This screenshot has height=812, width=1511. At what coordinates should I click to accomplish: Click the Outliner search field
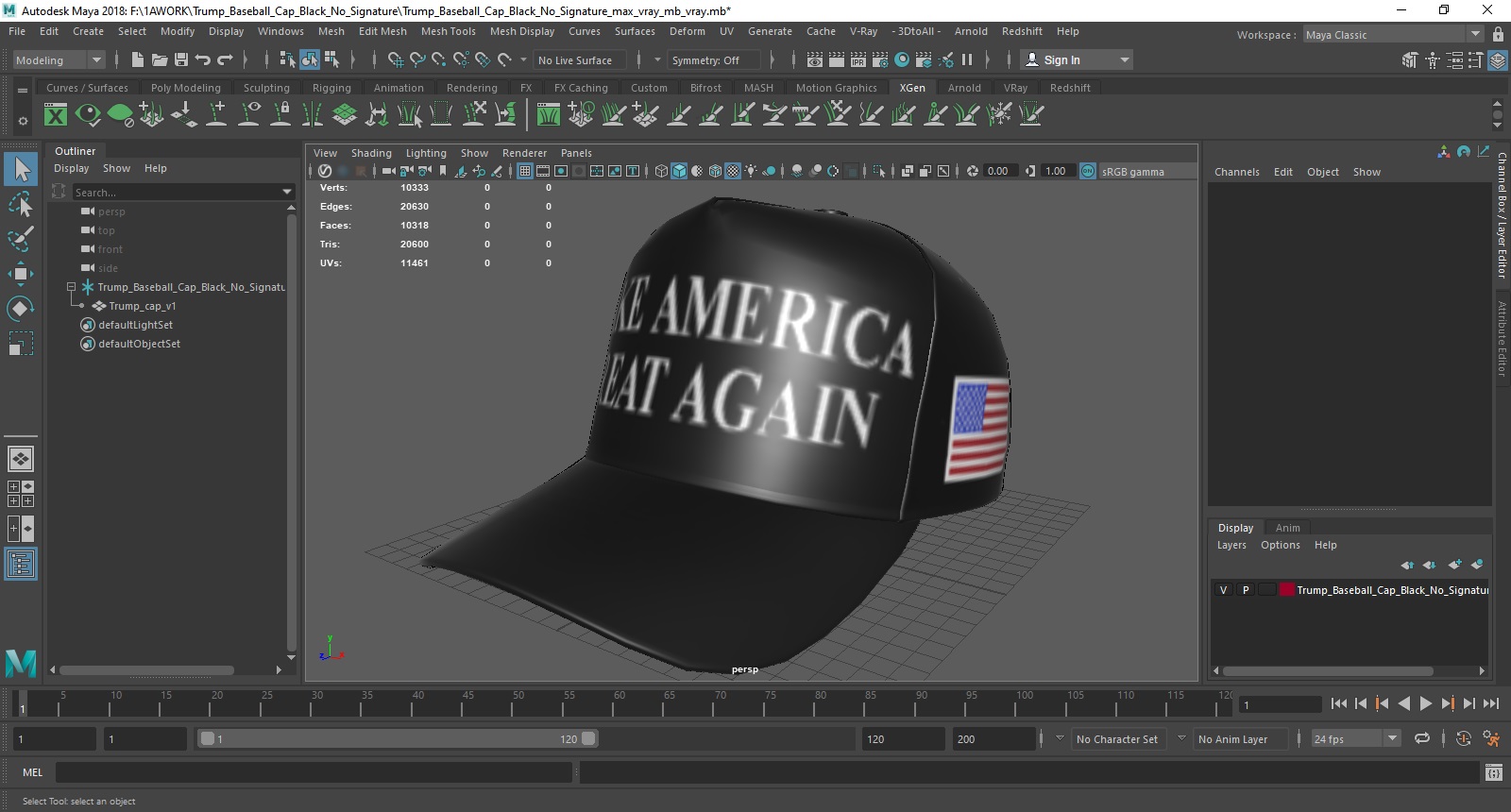pos(177,192)
